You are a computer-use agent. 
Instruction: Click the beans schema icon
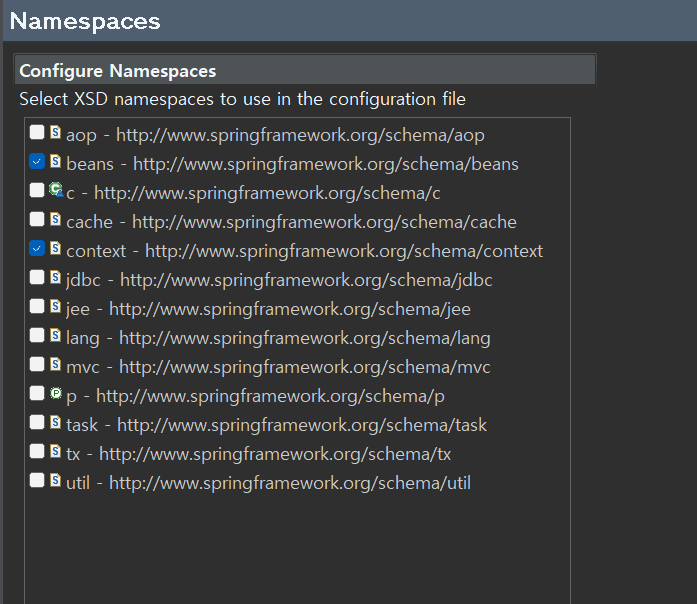56,161
